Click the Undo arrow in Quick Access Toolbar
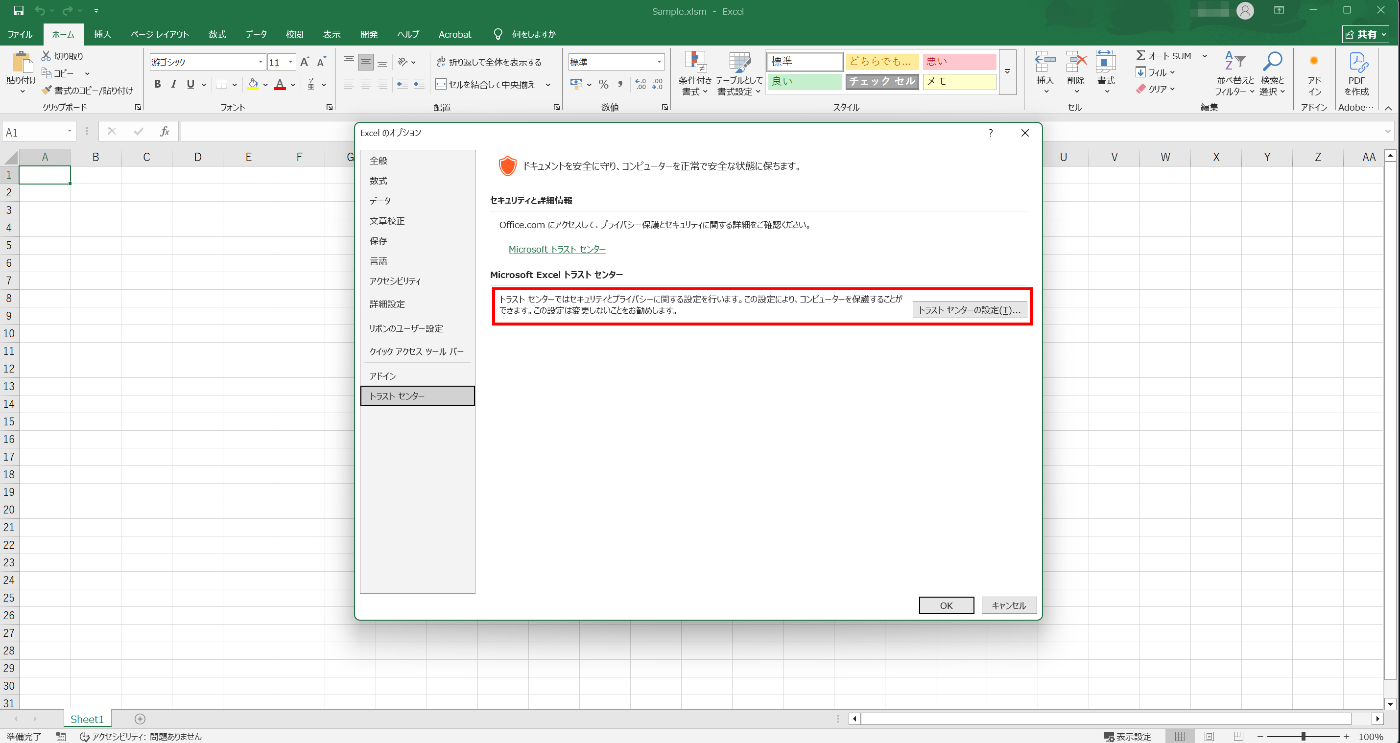Viewport: 1400px width, 743px height. pos(40,10)
